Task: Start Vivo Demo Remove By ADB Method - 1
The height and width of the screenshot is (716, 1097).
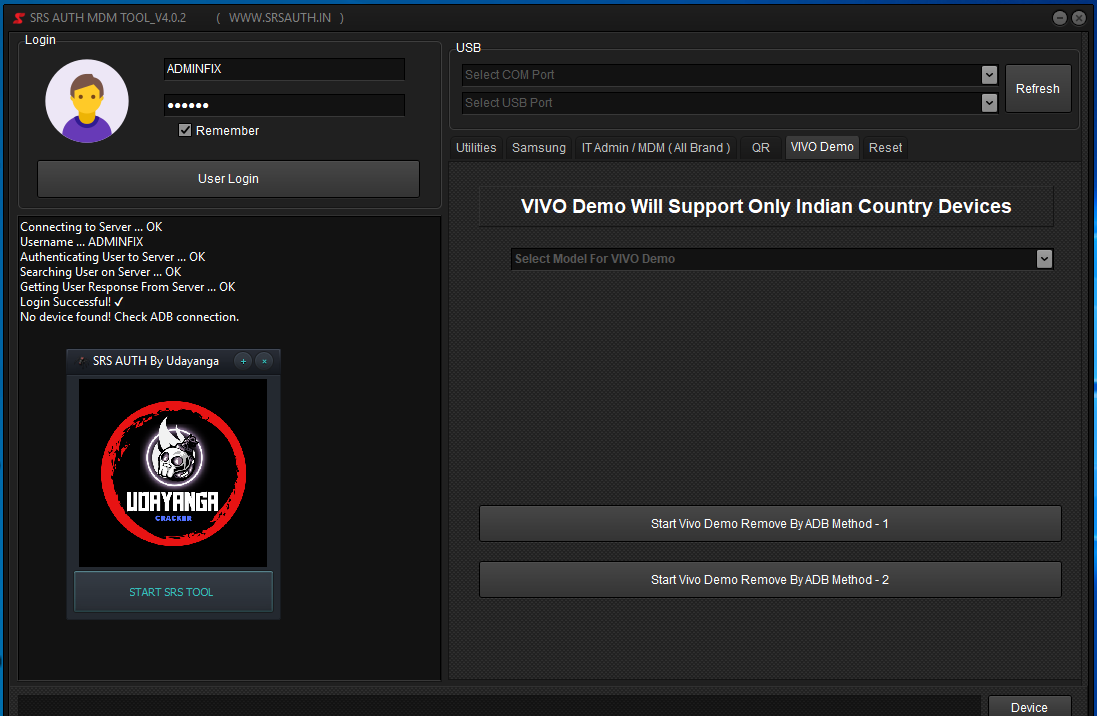Action: pos(770,524)
